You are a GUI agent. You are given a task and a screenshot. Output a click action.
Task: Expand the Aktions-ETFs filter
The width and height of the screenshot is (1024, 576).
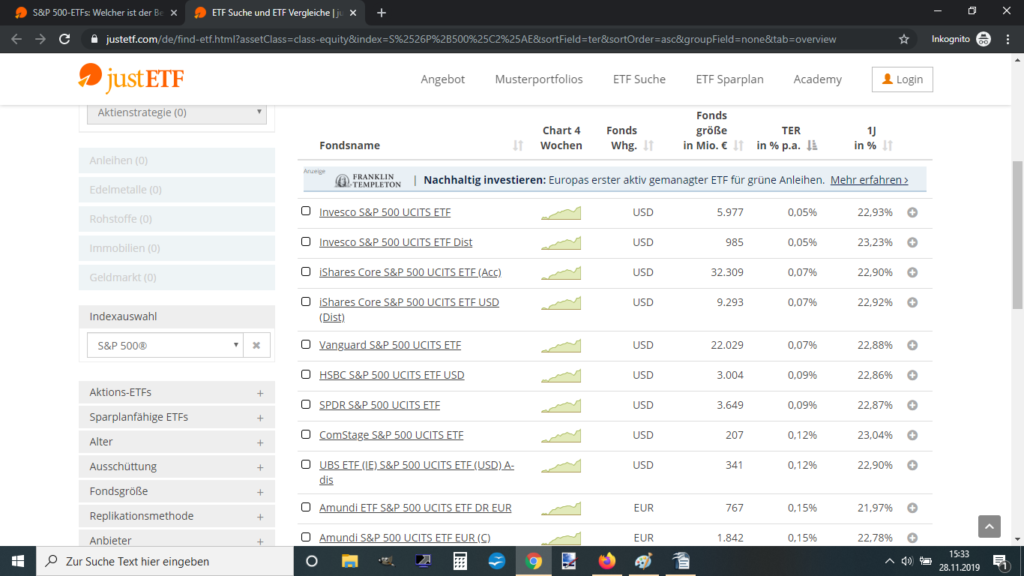(x=177, y=392)
